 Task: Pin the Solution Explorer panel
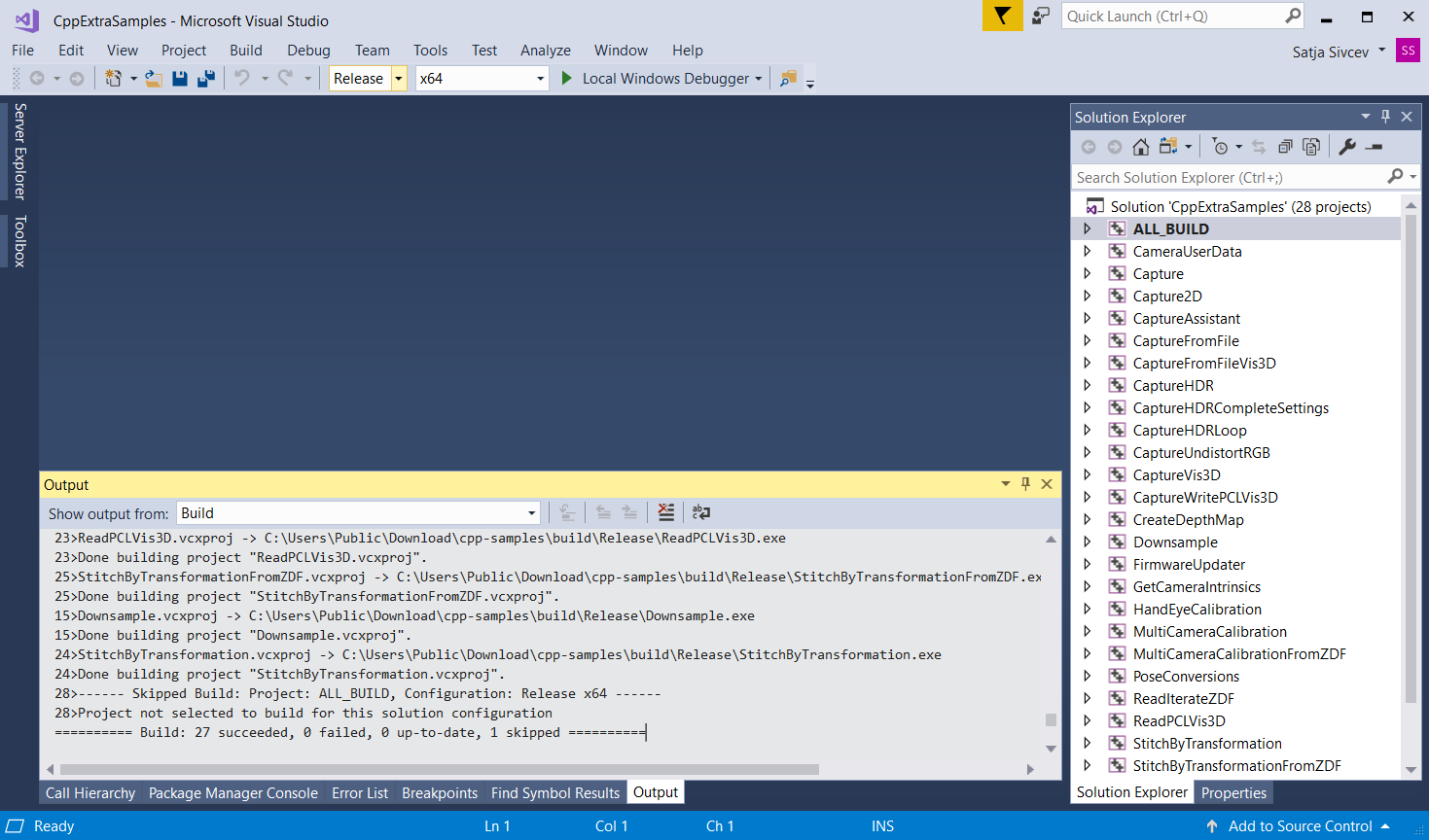[1386, 117]
